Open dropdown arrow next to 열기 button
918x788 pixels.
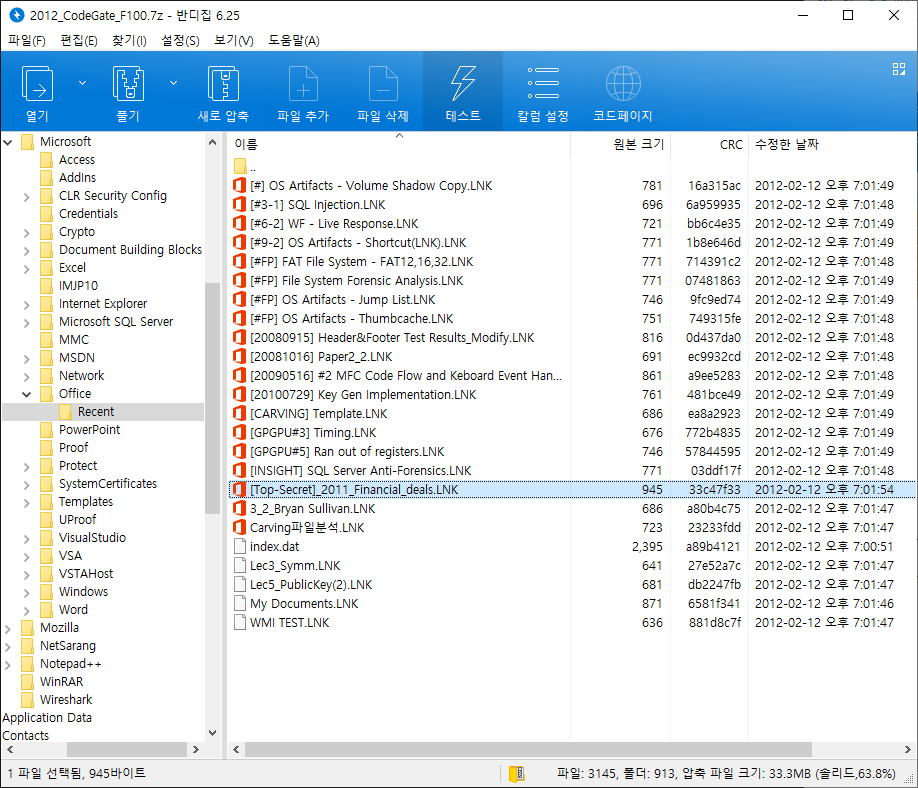coord(83,83)
